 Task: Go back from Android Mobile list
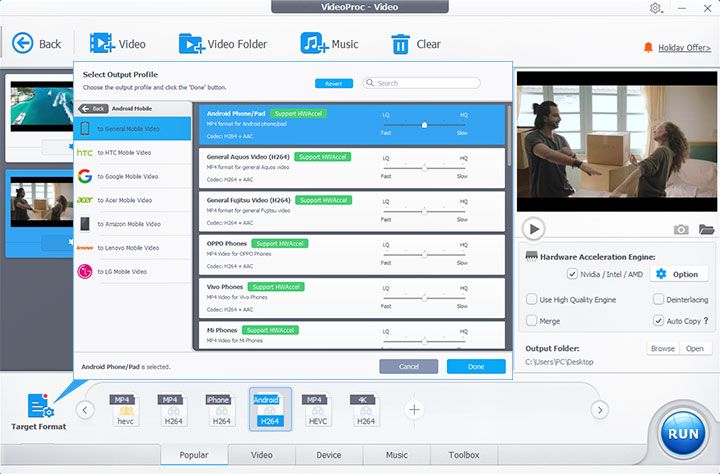coord(93,108)
